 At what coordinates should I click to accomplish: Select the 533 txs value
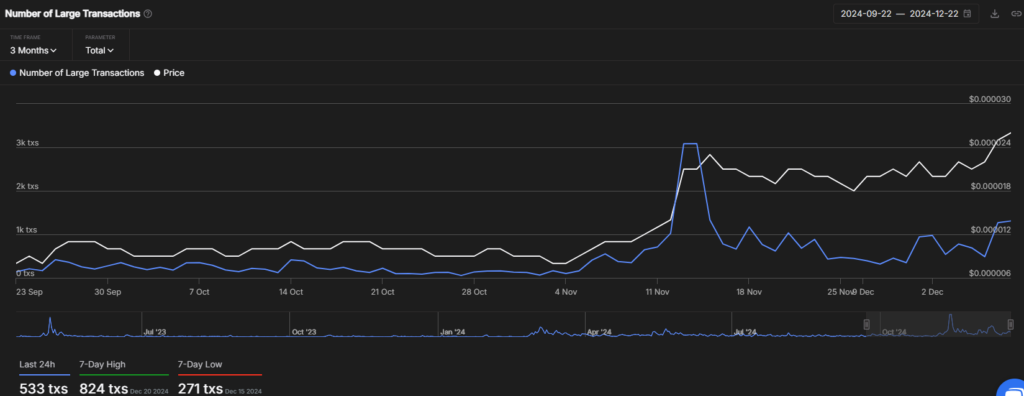[44, 389]
